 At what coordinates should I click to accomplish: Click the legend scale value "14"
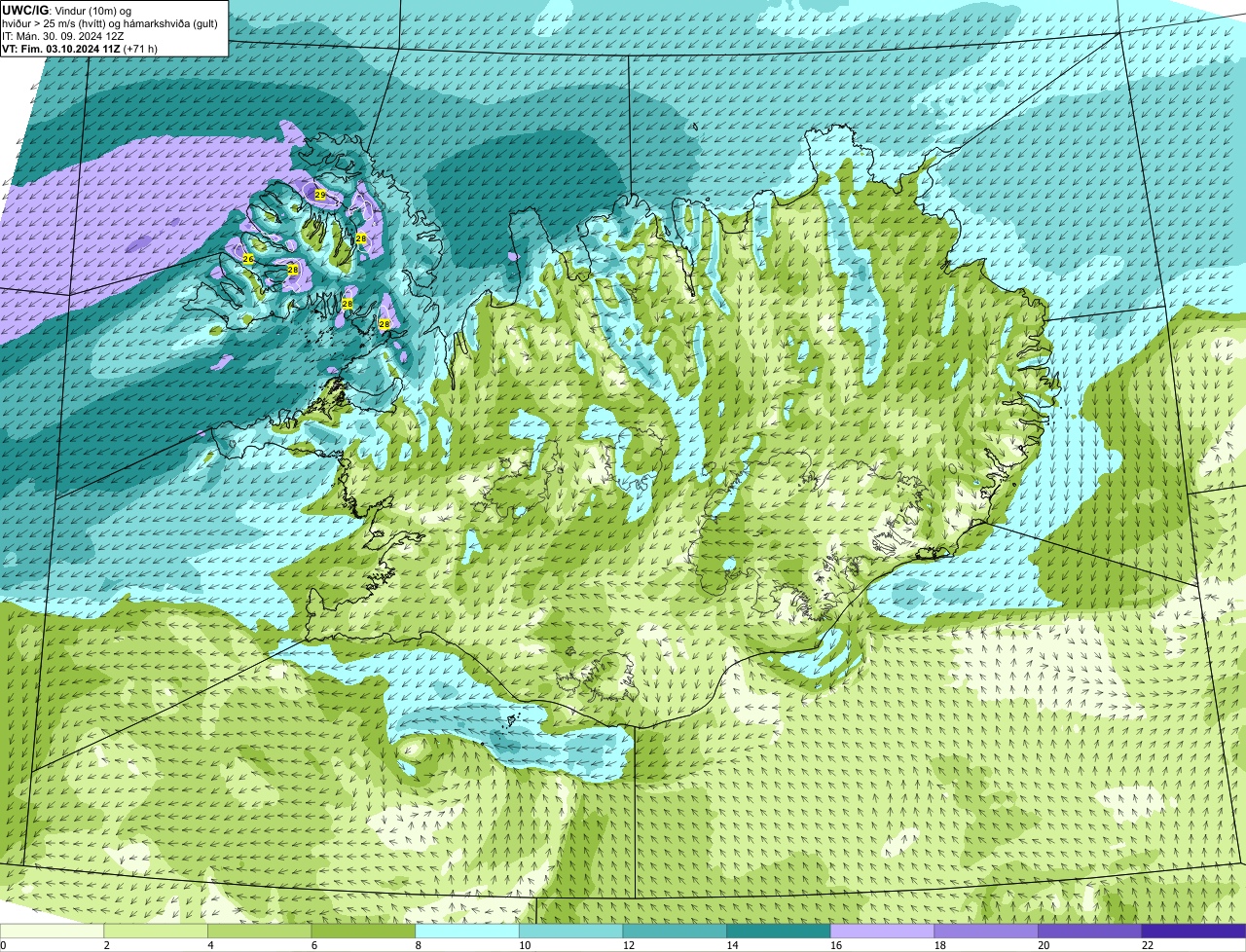[x=733, y=945]
